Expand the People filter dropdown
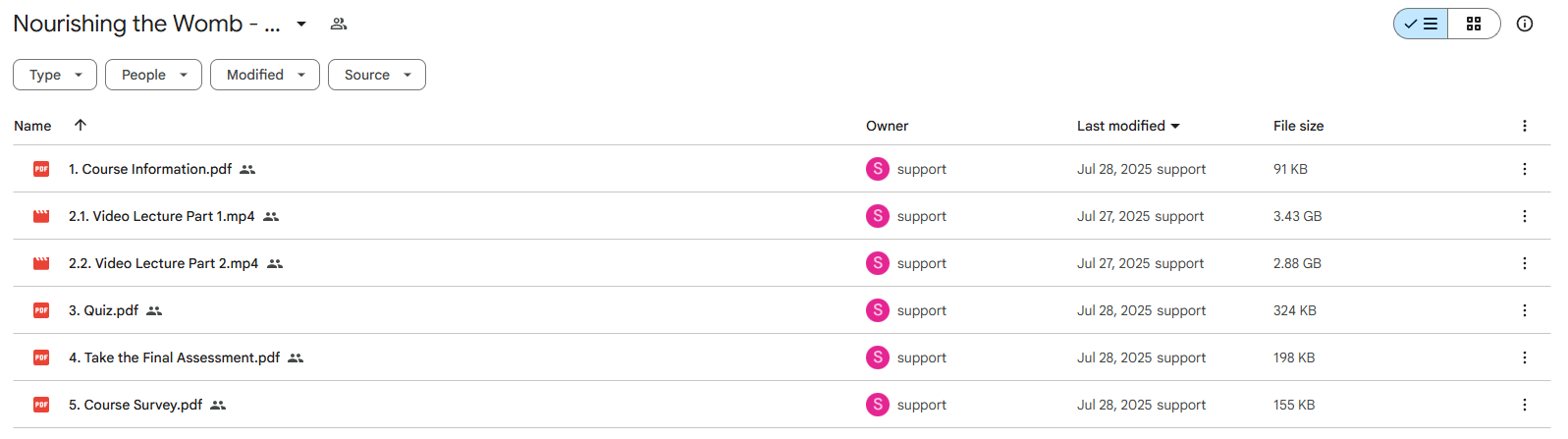 point(153,75)
